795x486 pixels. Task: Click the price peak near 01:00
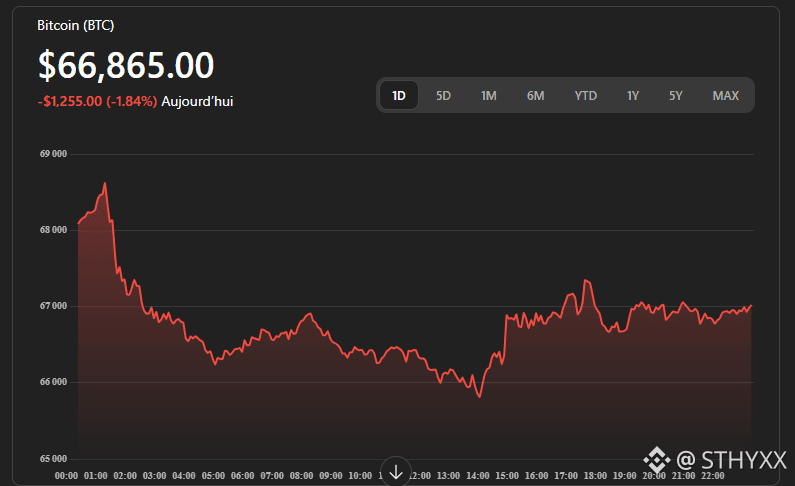click(x=105, y=183)
